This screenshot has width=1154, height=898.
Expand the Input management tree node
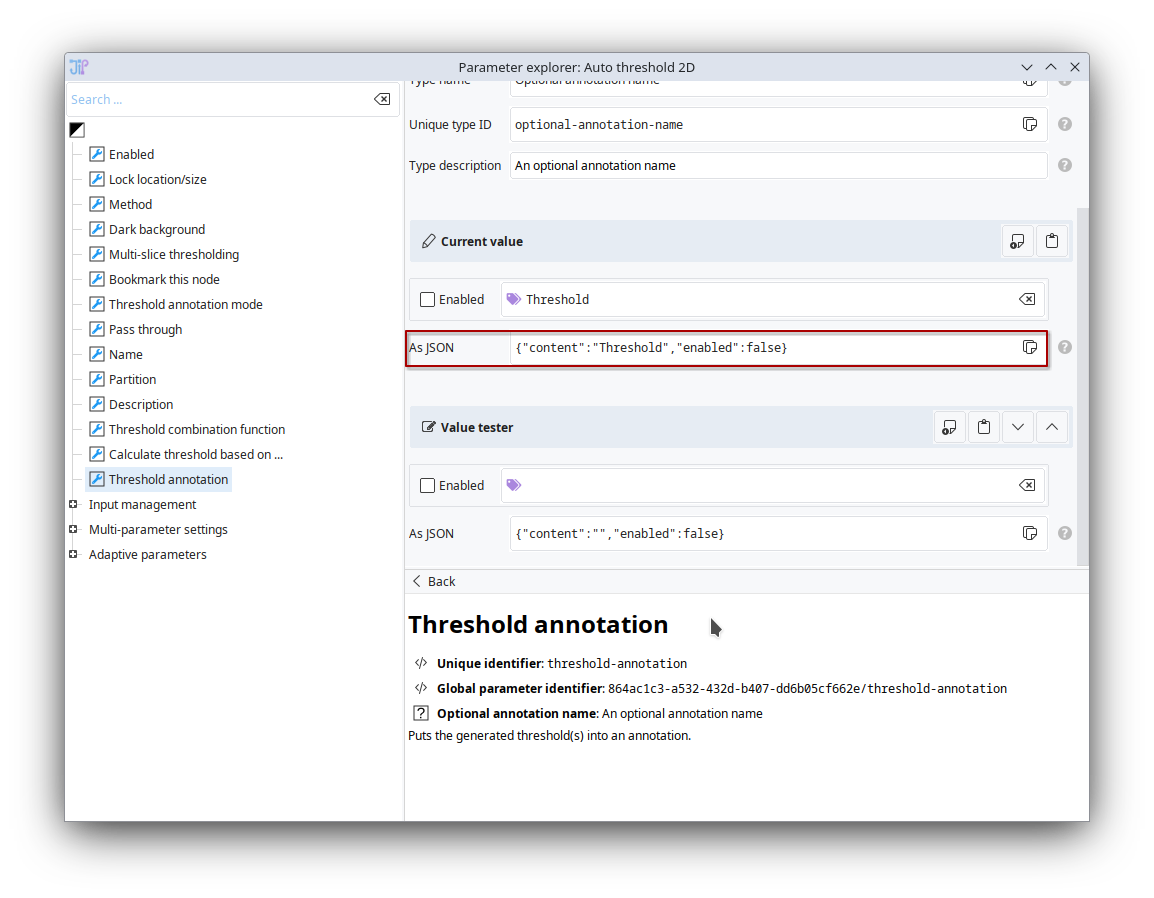point(73,505)
